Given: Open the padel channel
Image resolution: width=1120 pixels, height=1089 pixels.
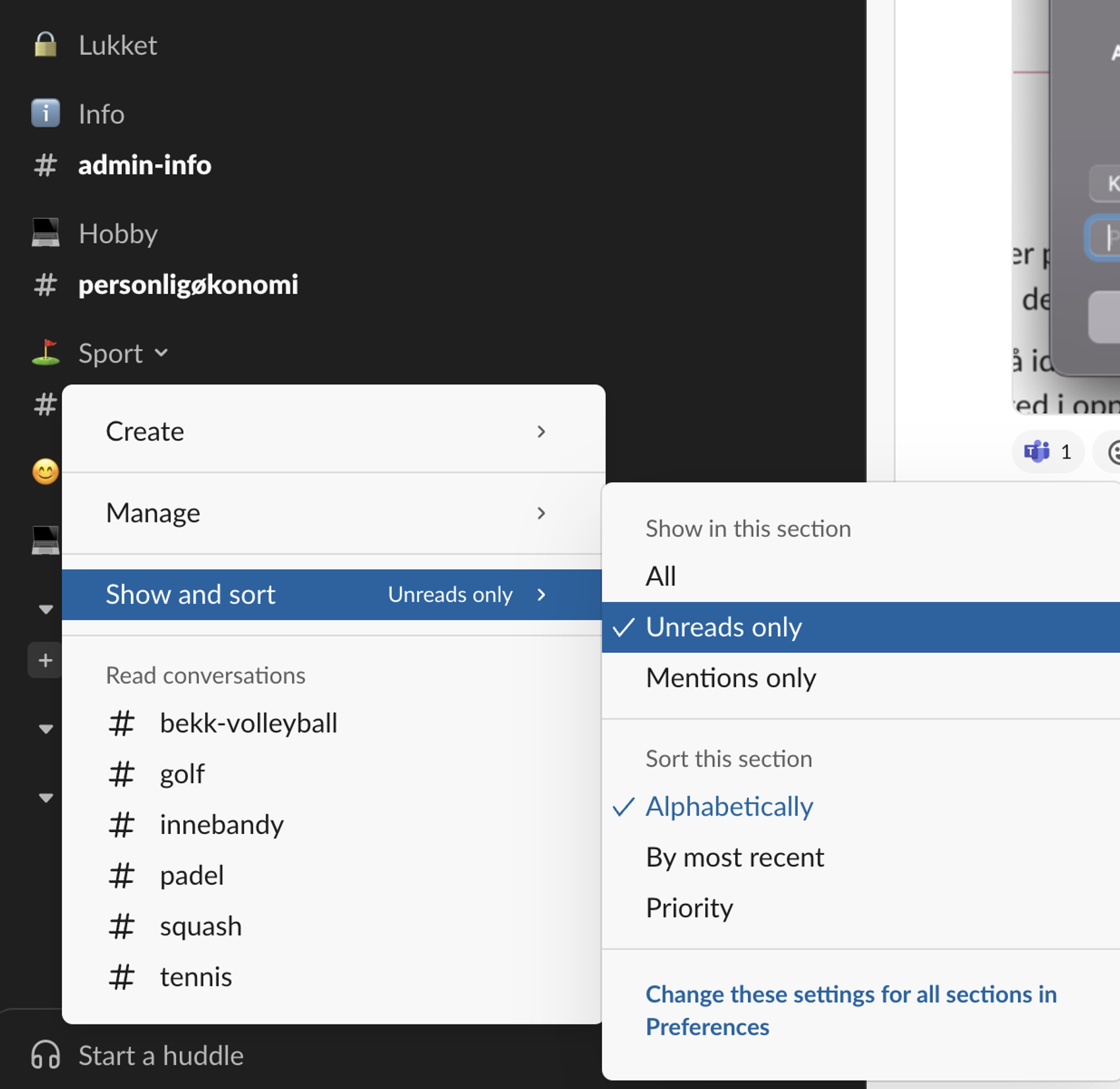Looking at the screenshot, I should click(333, 876).
